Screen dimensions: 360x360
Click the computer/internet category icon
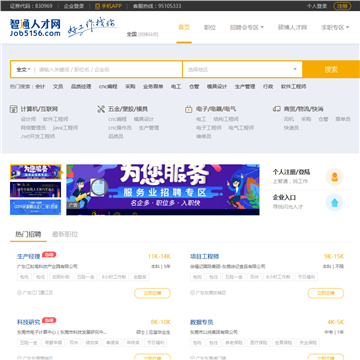14,109
